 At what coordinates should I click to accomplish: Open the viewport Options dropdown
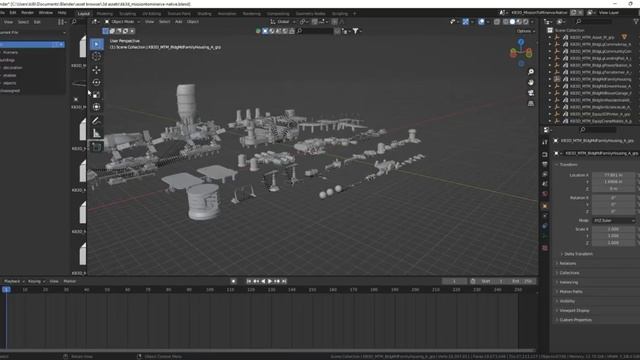click(525, 31)
